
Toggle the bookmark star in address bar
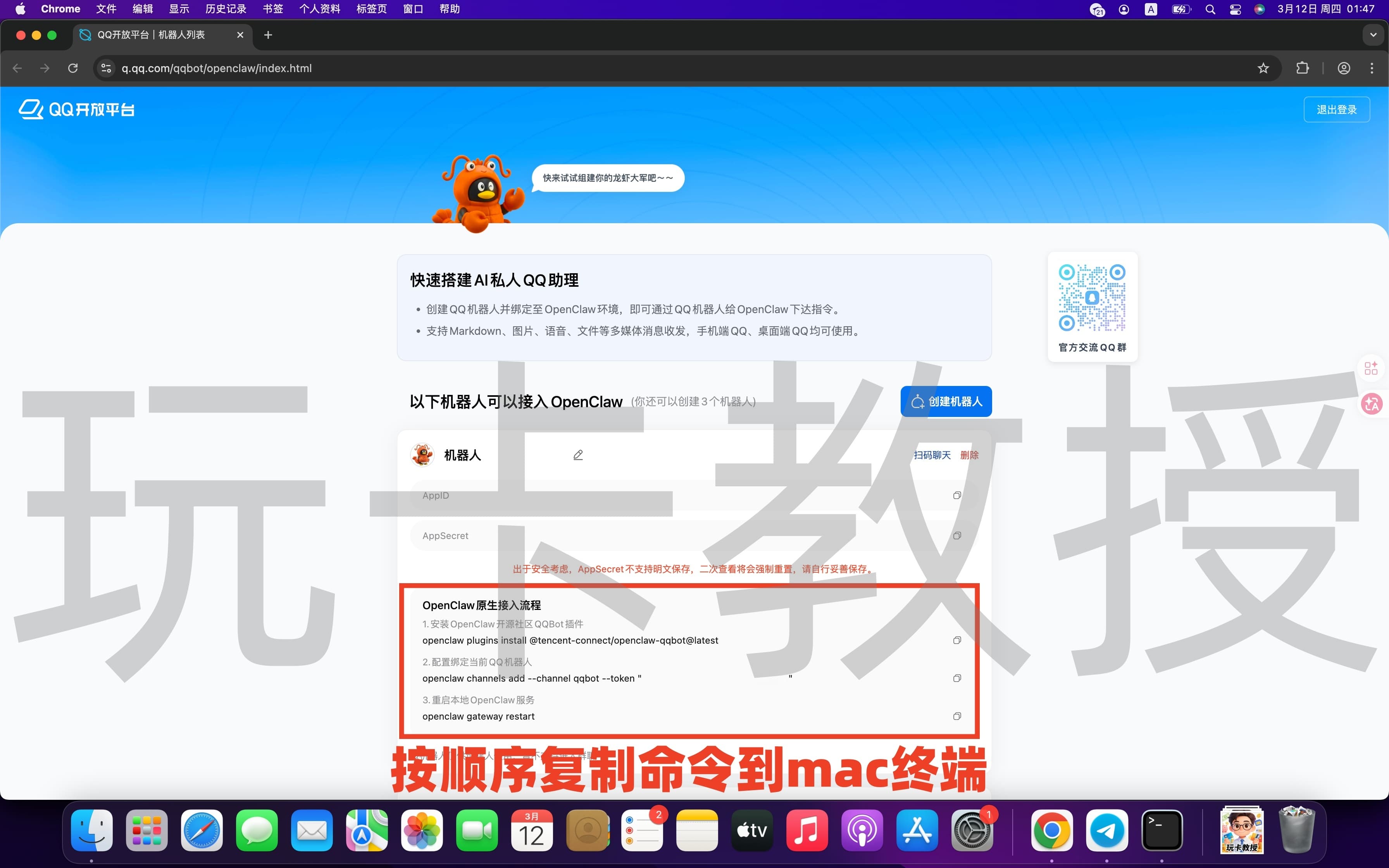point(1264,68)
